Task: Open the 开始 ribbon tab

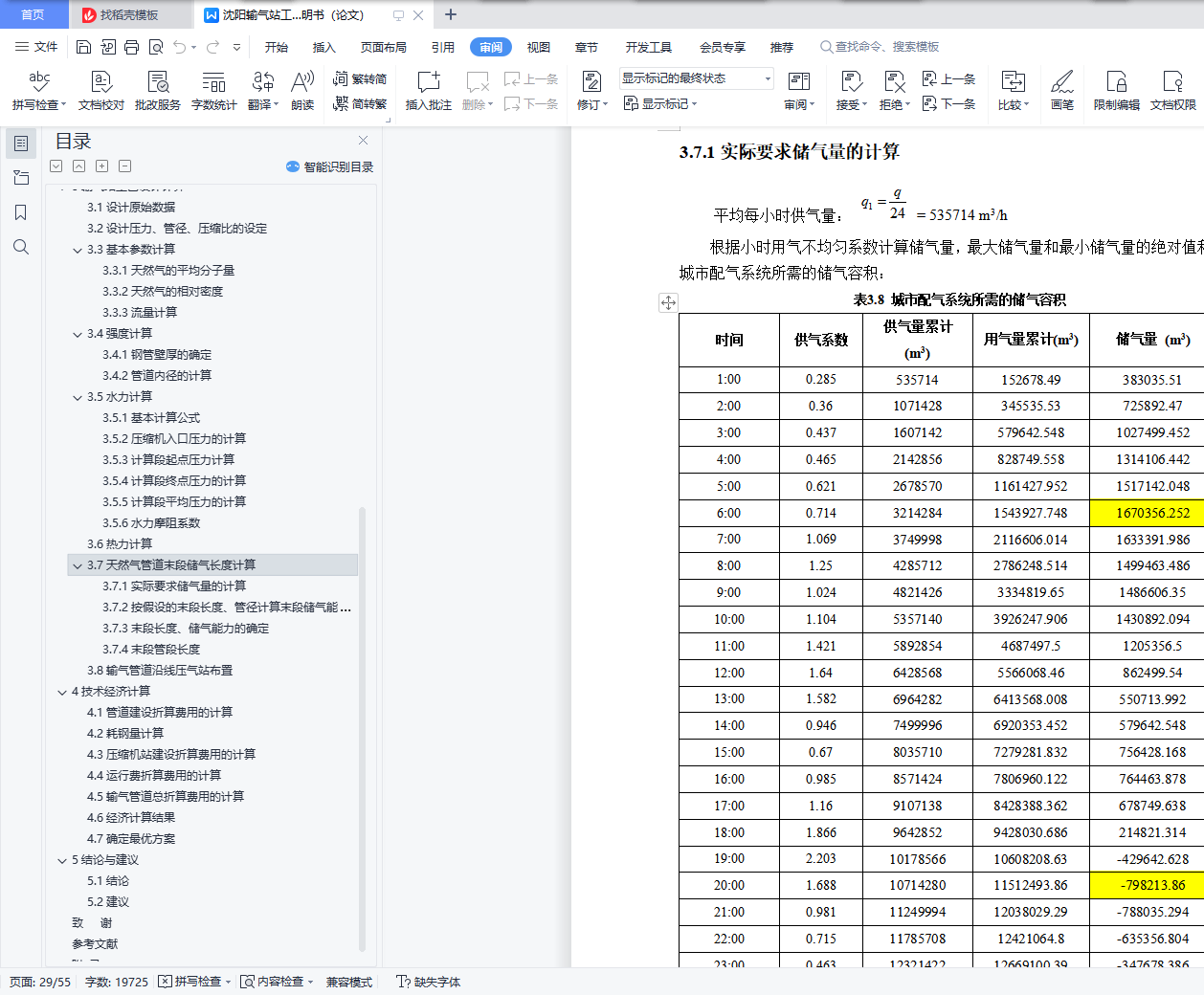Action: click(x=277, y=47)
